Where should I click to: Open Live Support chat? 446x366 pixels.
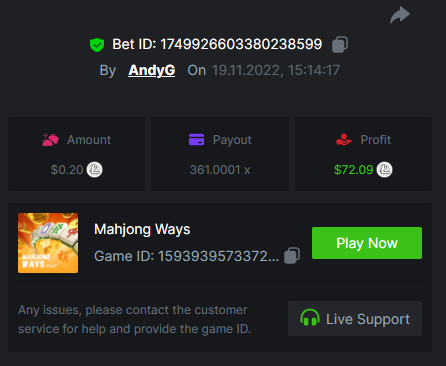click(x=355, y=319)
